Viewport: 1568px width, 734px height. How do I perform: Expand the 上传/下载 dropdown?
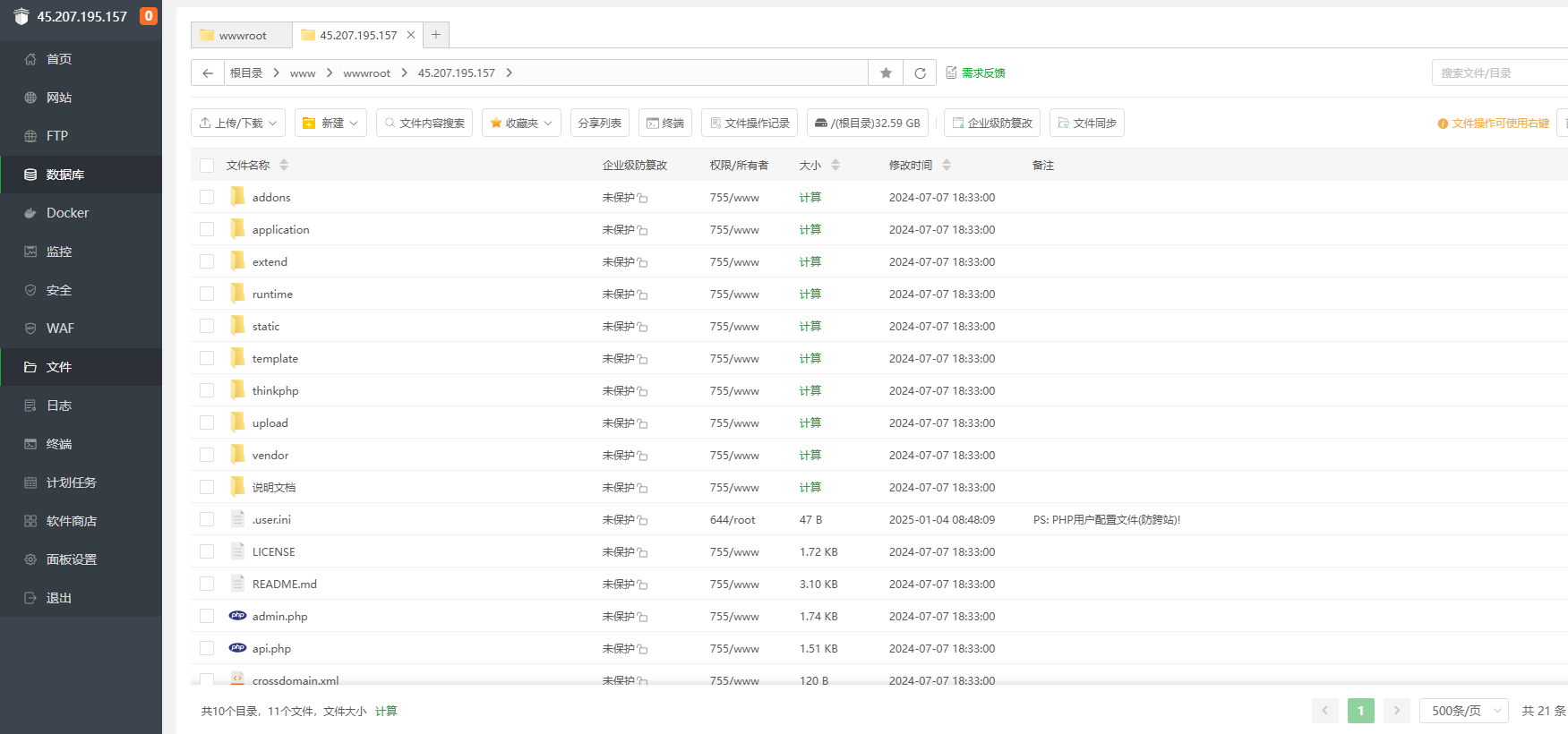point(238,124)
